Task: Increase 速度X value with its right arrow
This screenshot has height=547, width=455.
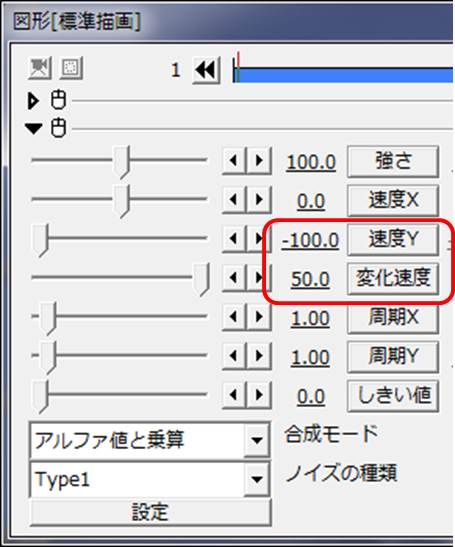Action: coord(259,200)
